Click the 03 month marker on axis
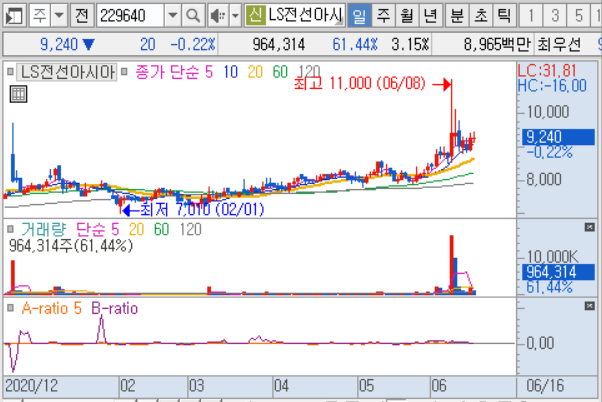The image size is (602, 402). (x=196, y=385)
